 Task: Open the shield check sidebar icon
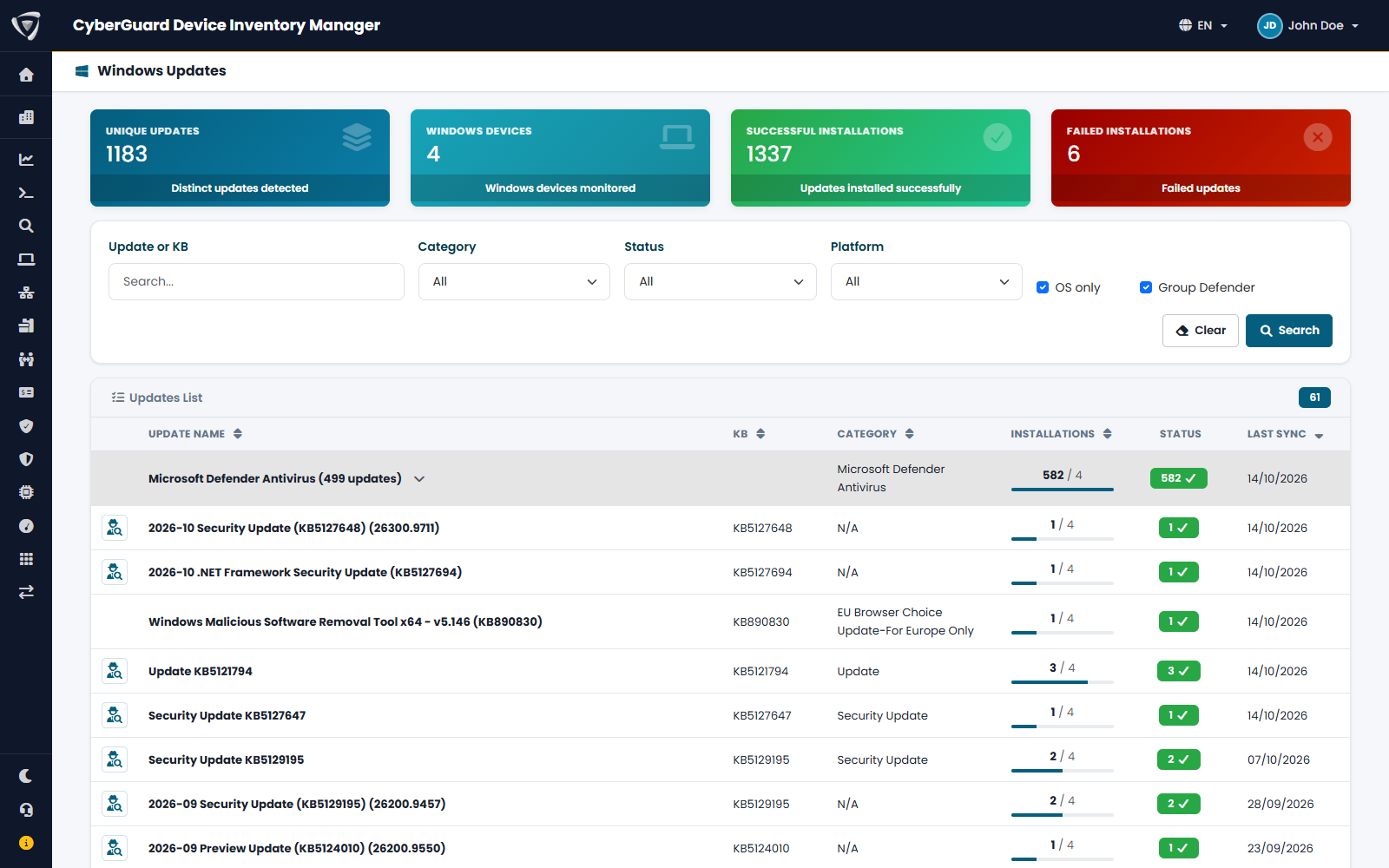pos(26,426)
